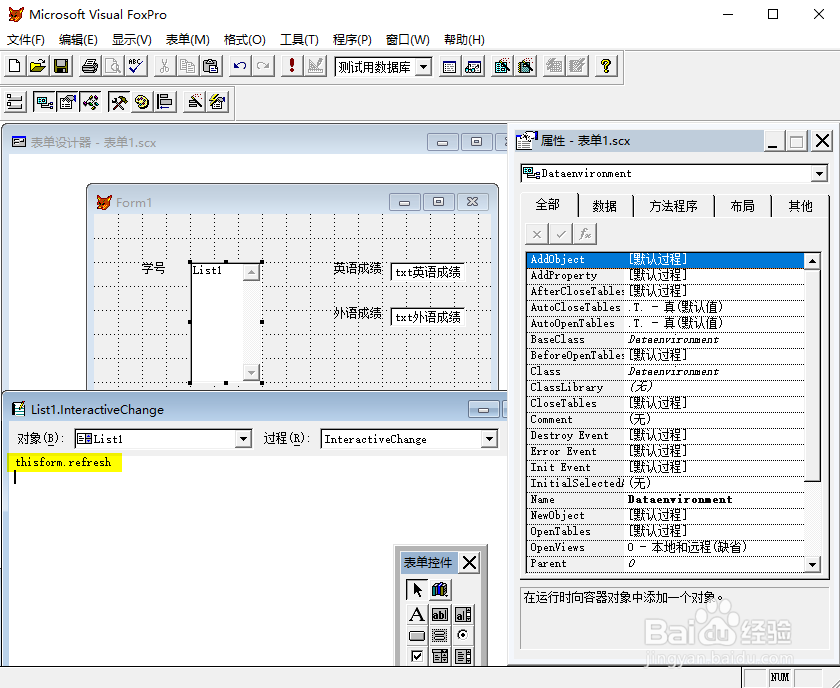The width and height of the screenshot is (840, 688).
Task: Select the pointer tool in 表单控件
Action: point(417,590)
